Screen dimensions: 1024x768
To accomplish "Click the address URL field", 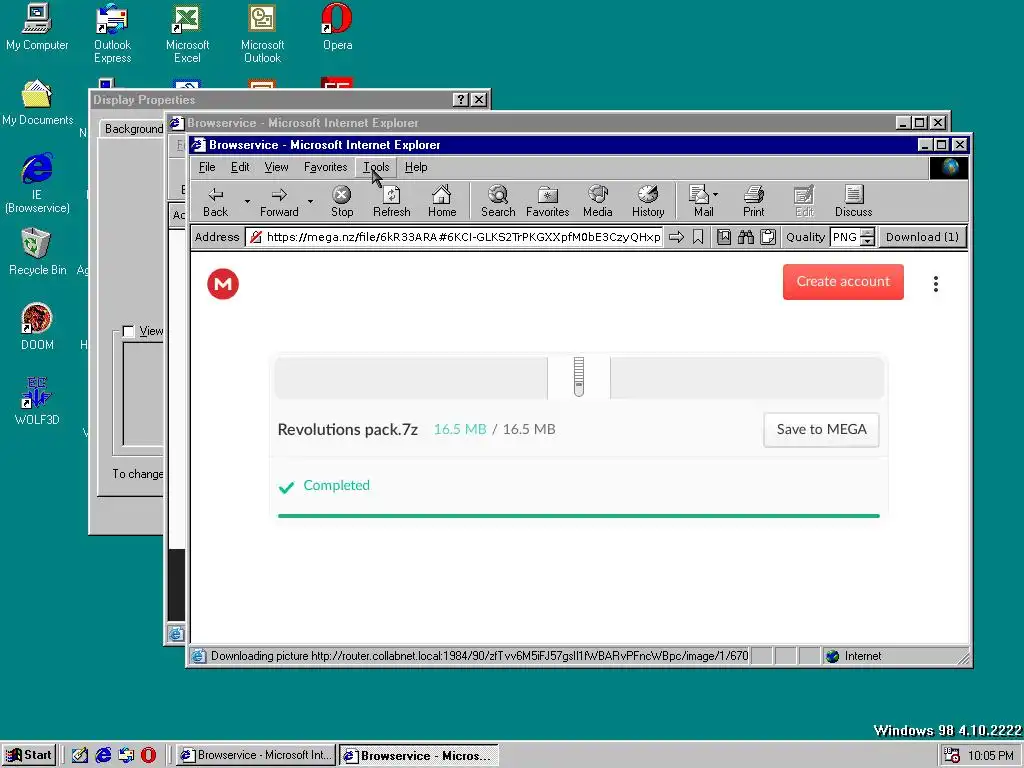I will pos(455,237).
